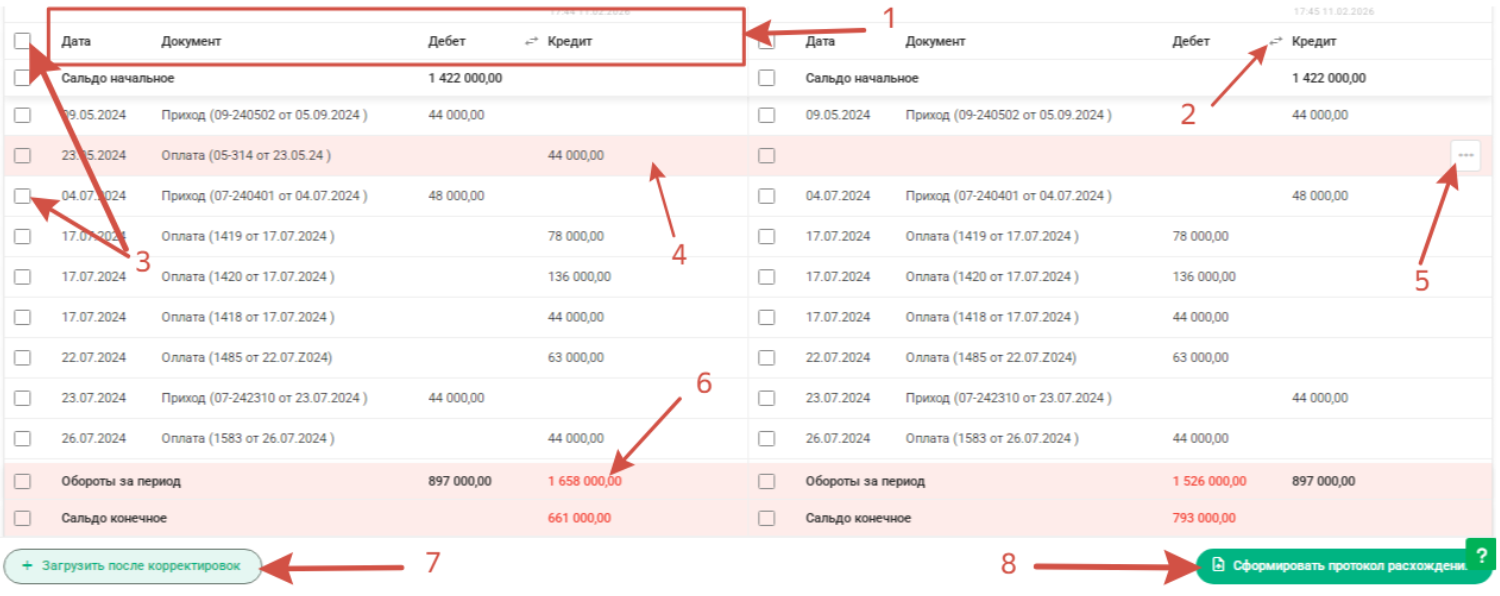Click left table 897 000,00 turnover debit
The width and height of the screenshot is (1500, 596).
[x=460, y=481]
